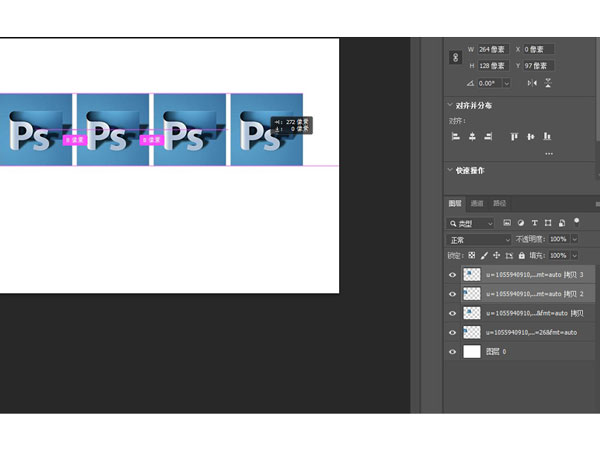Lock layer position

click(496, 255)
